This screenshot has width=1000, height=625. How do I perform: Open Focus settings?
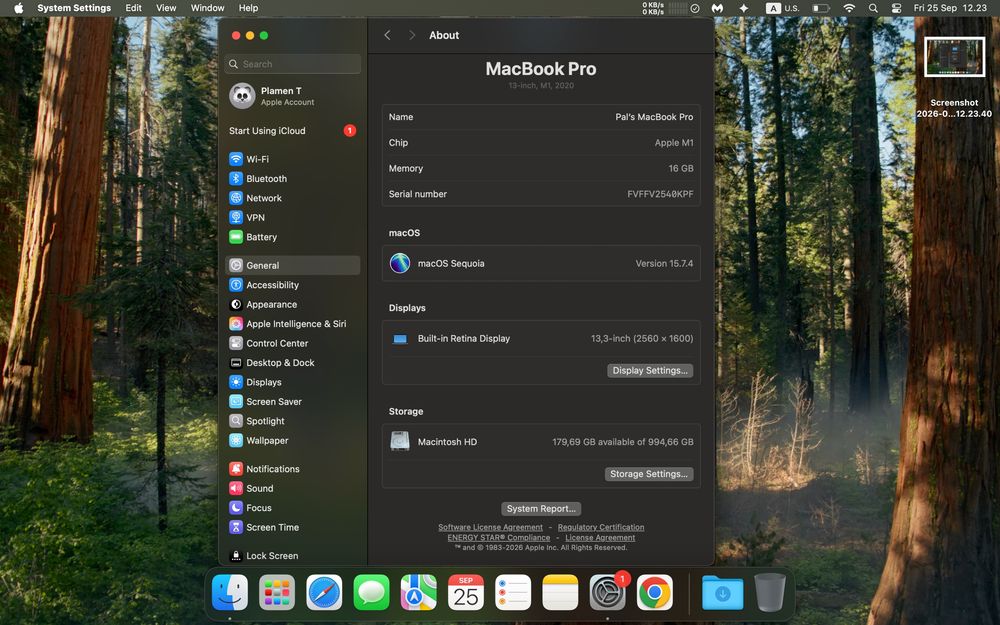293,508
